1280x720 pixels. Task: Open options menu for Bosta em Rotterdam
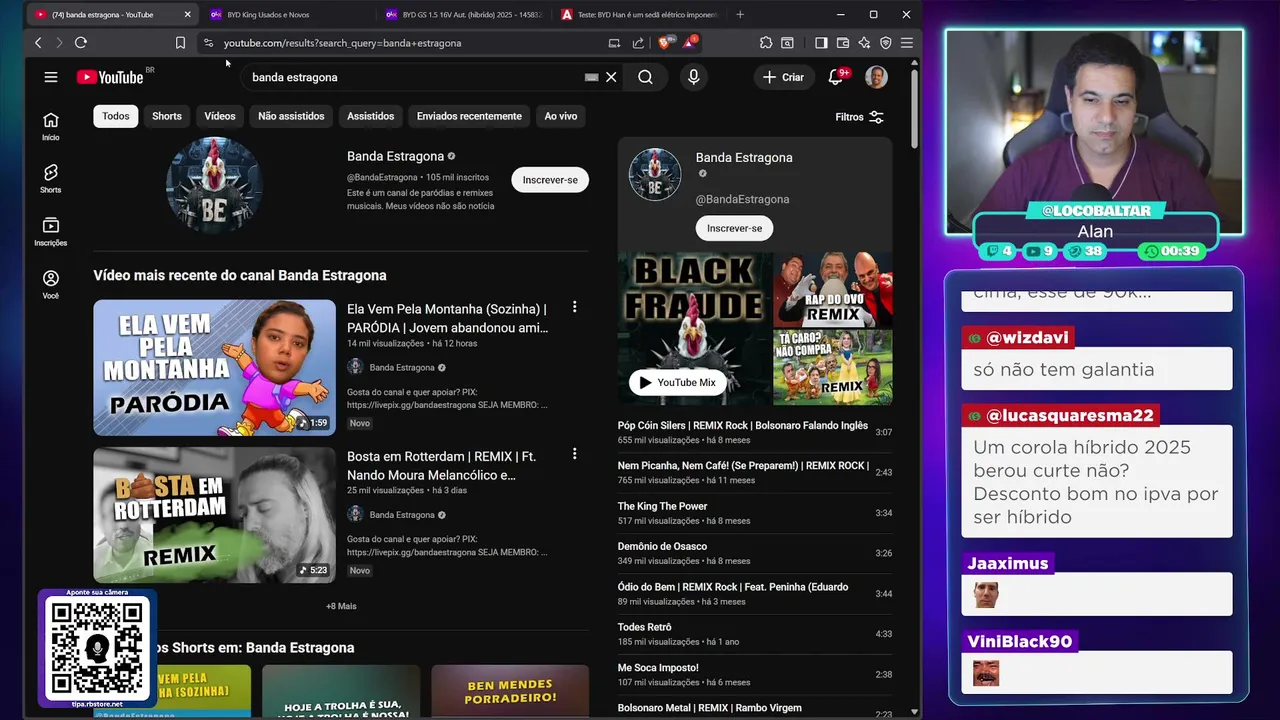tap(574, 454)
